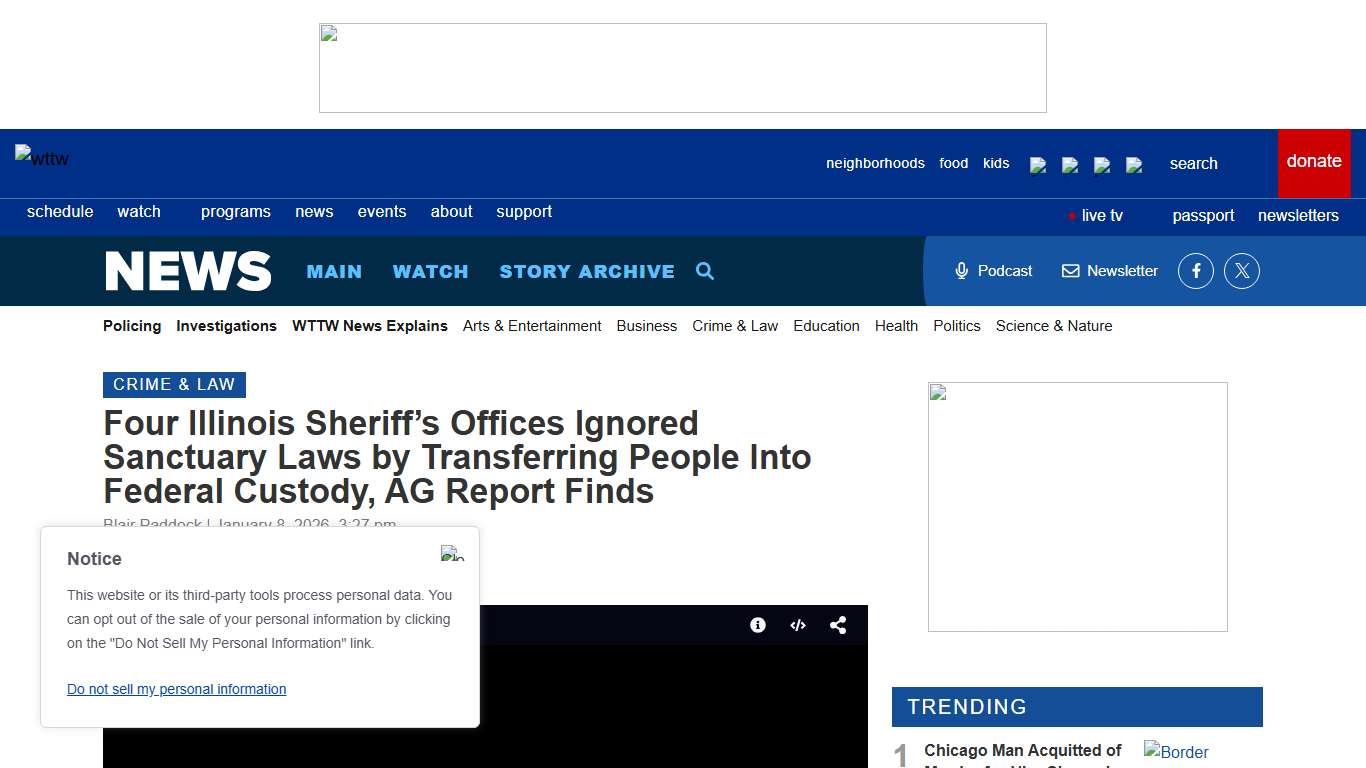This screenshot has height=768, width=1366.
Task: Click the Do not sell my personal information link
Action: click(x=176, y=689)
